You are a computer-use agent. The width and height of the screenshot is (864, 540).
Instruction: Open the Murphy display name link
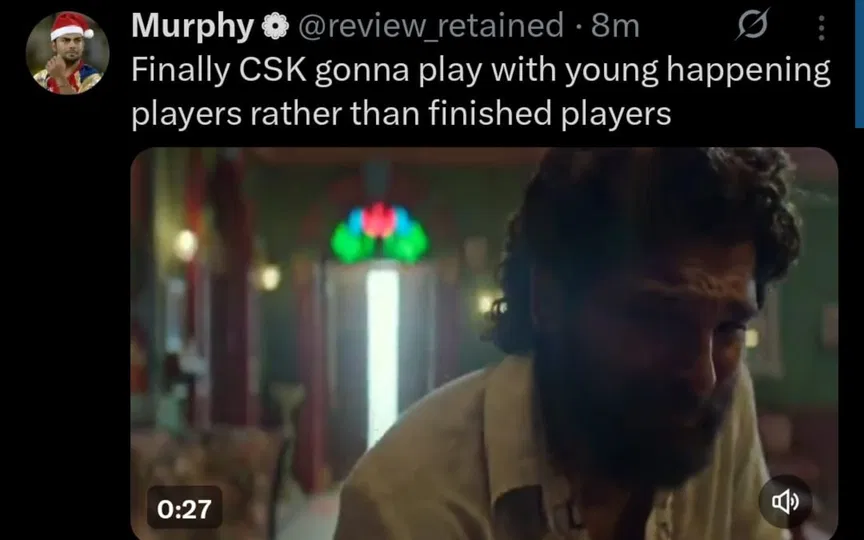[x=192, y=26]
